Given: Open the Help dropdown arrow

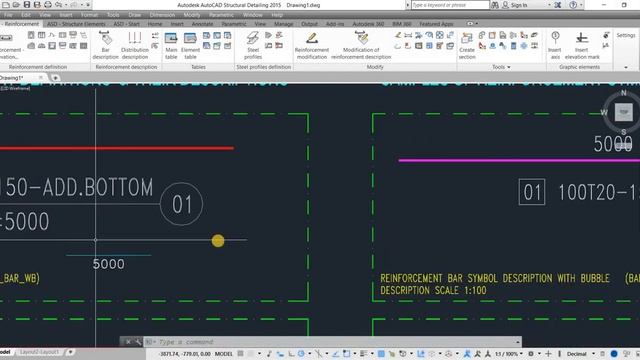Looking at the screenshot, I should pyautogui.click(x=581, y=5).
